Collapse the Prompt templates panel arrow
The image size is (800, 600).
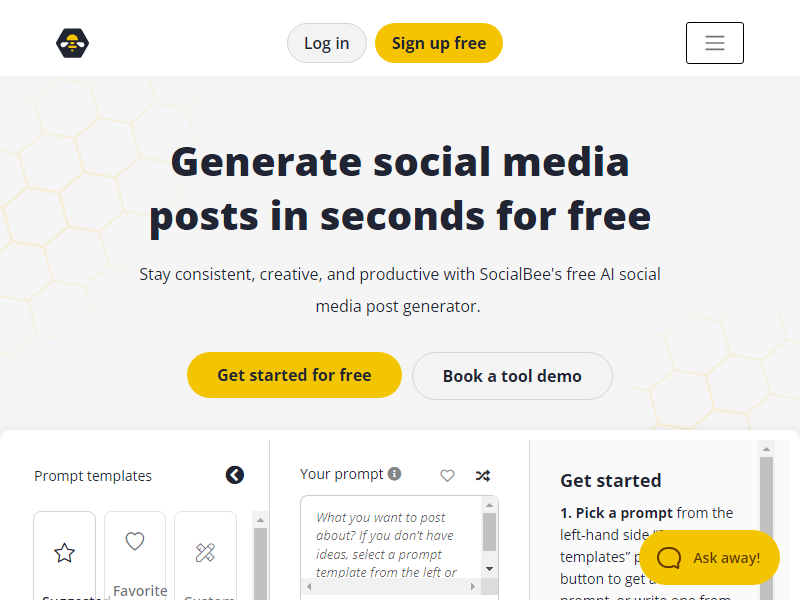tap(235, 475)
